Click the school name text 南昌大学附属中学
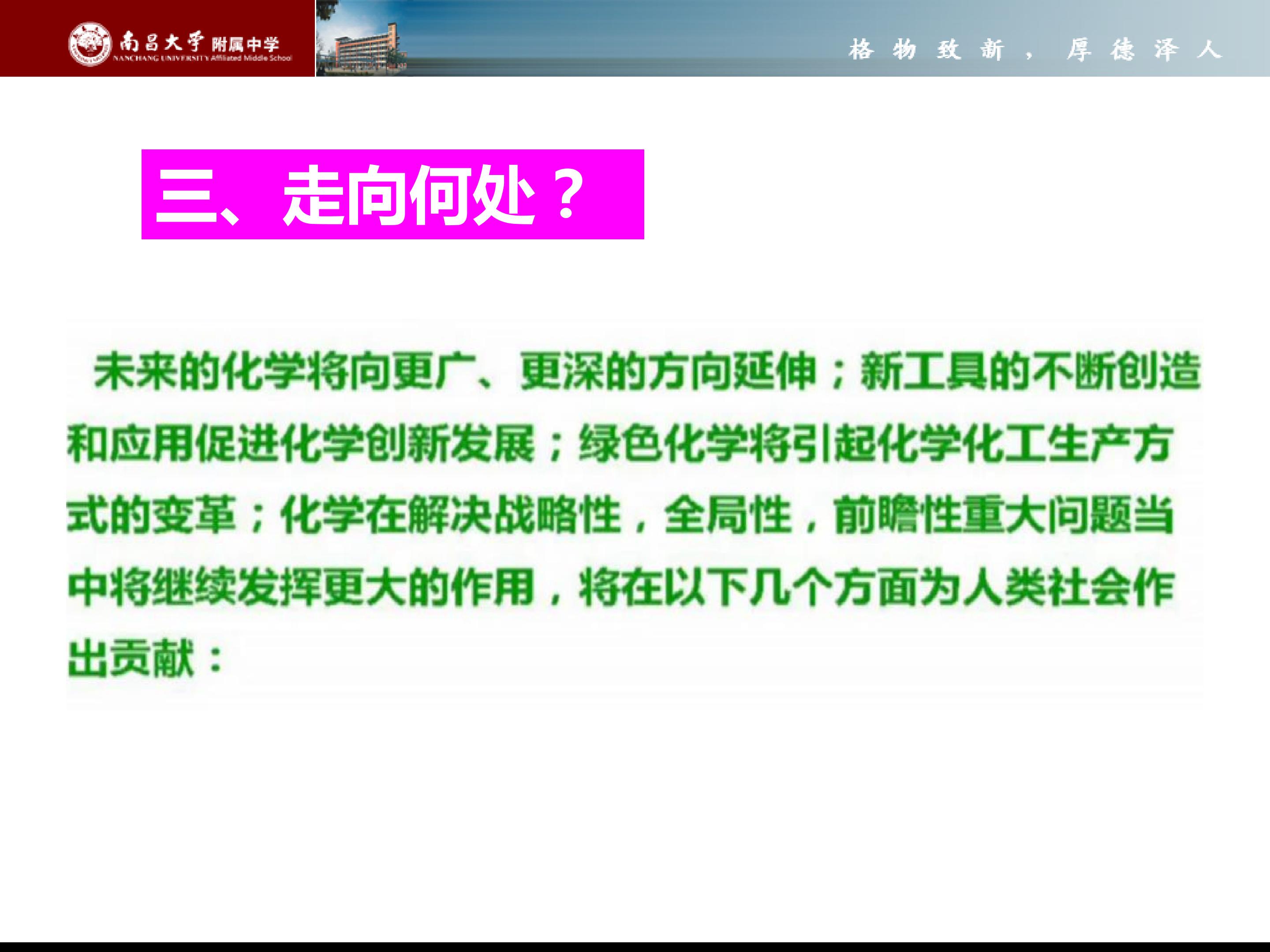Screen dimensions: 1270x952 coord(200,43)
